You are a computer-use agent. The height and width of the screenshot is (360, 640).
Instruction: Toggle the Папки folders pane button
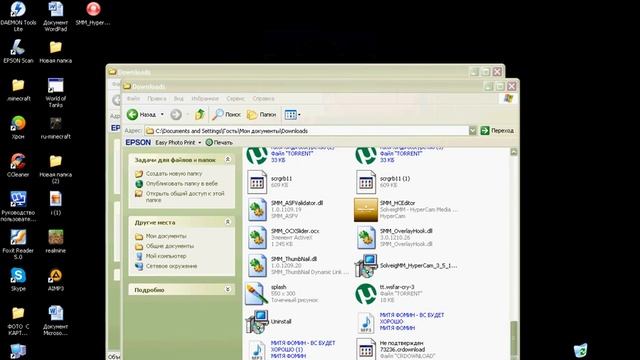[x=262, y=115]
